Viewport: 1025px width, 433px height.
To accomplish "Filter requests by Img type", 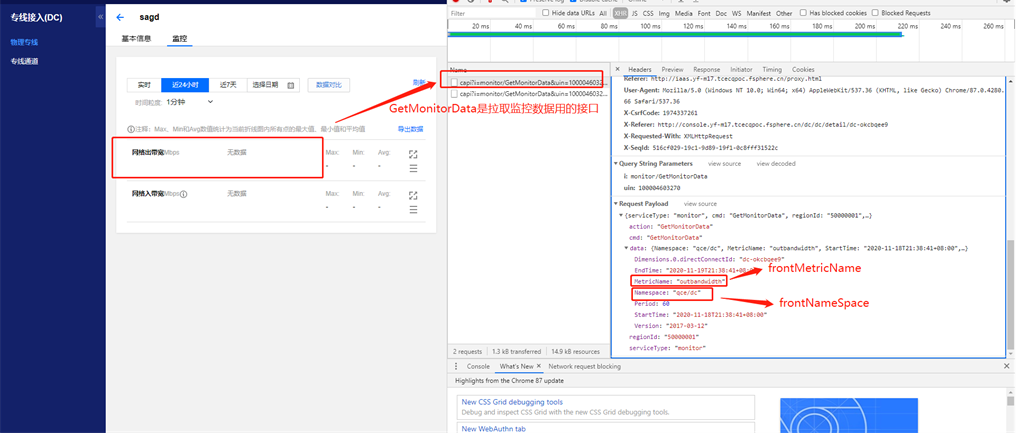I will pos(664,13).
